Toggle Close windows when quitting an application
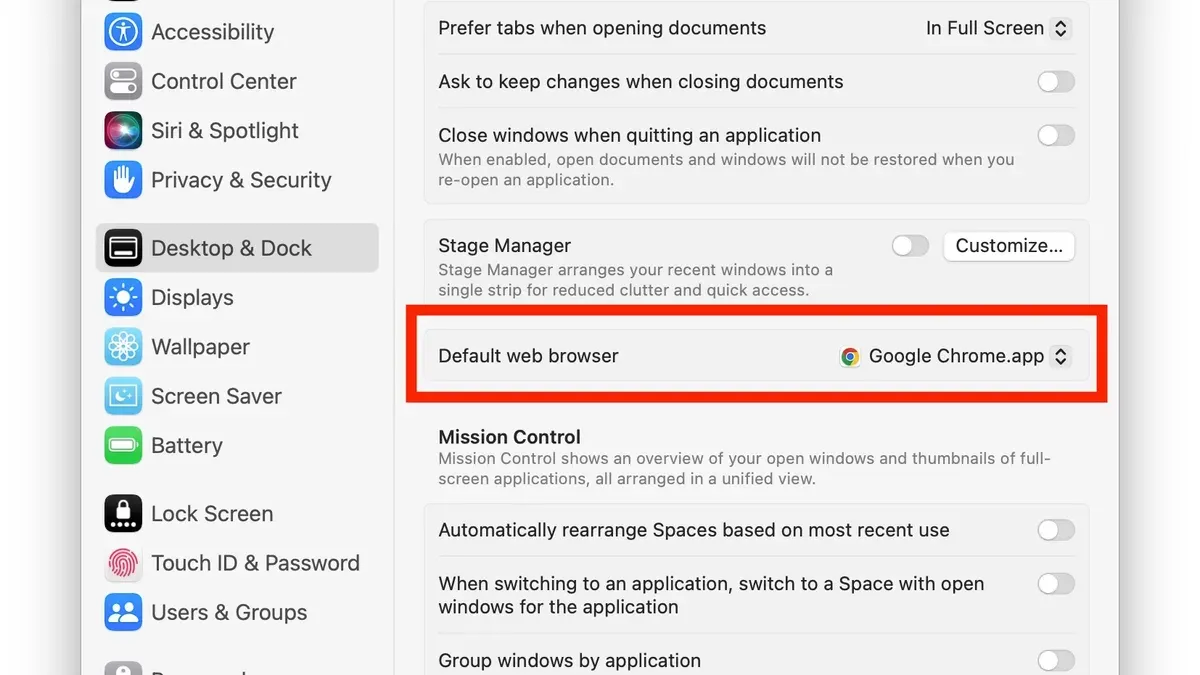This screenshot has height=675, width=1200. (x=1056, y=135)
